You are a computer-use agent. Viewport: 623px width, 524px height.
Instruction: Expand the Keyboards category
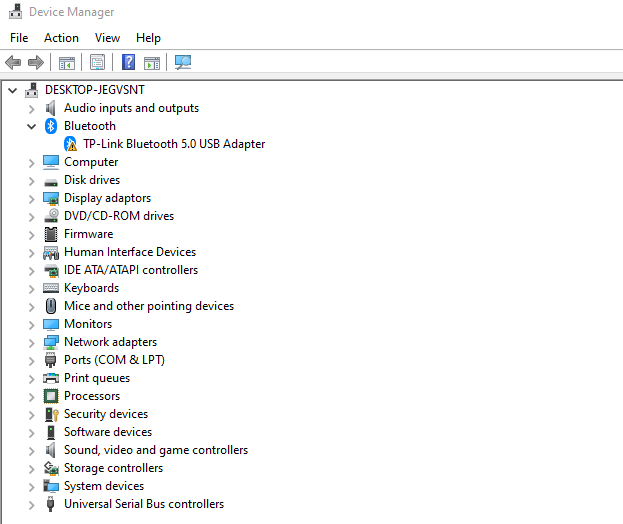[32, 289]
